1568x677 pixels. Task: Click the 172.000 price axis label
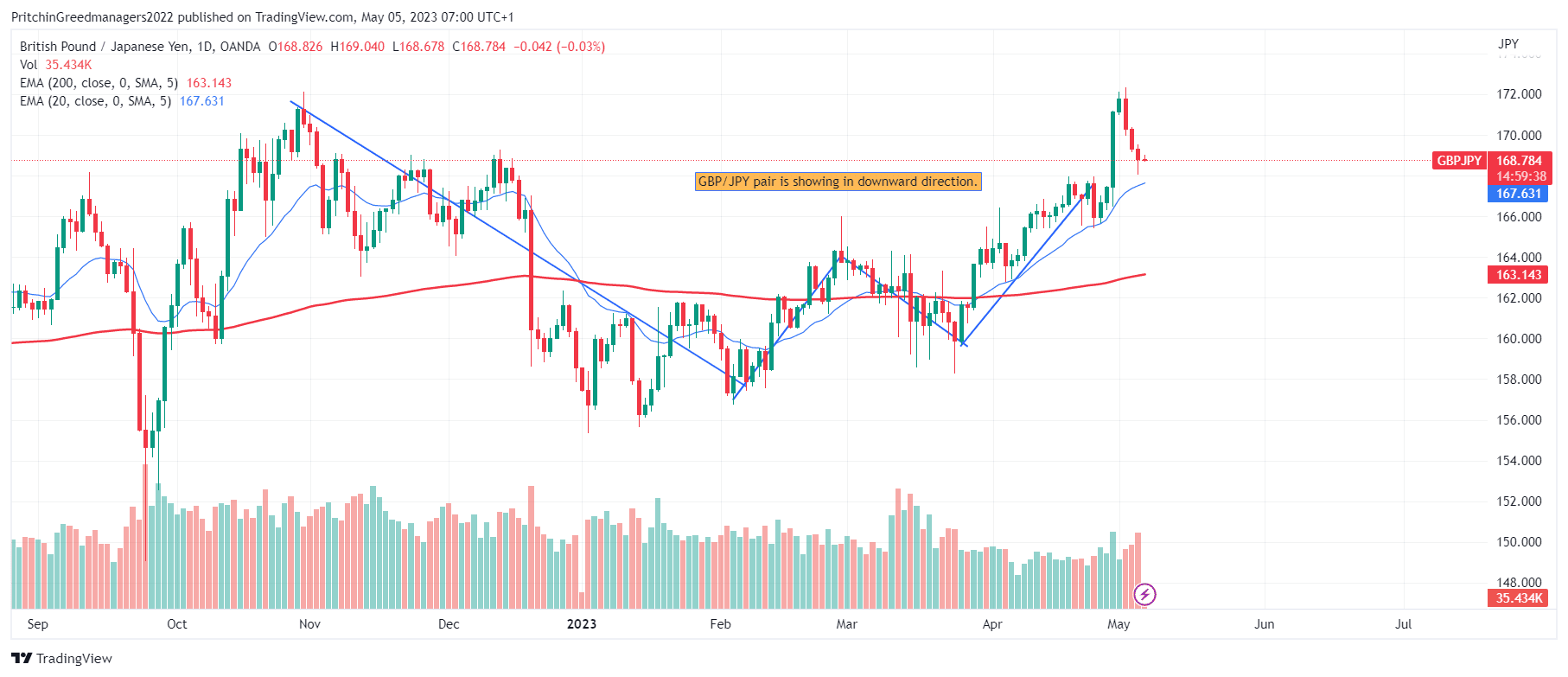click(1519, 94)
